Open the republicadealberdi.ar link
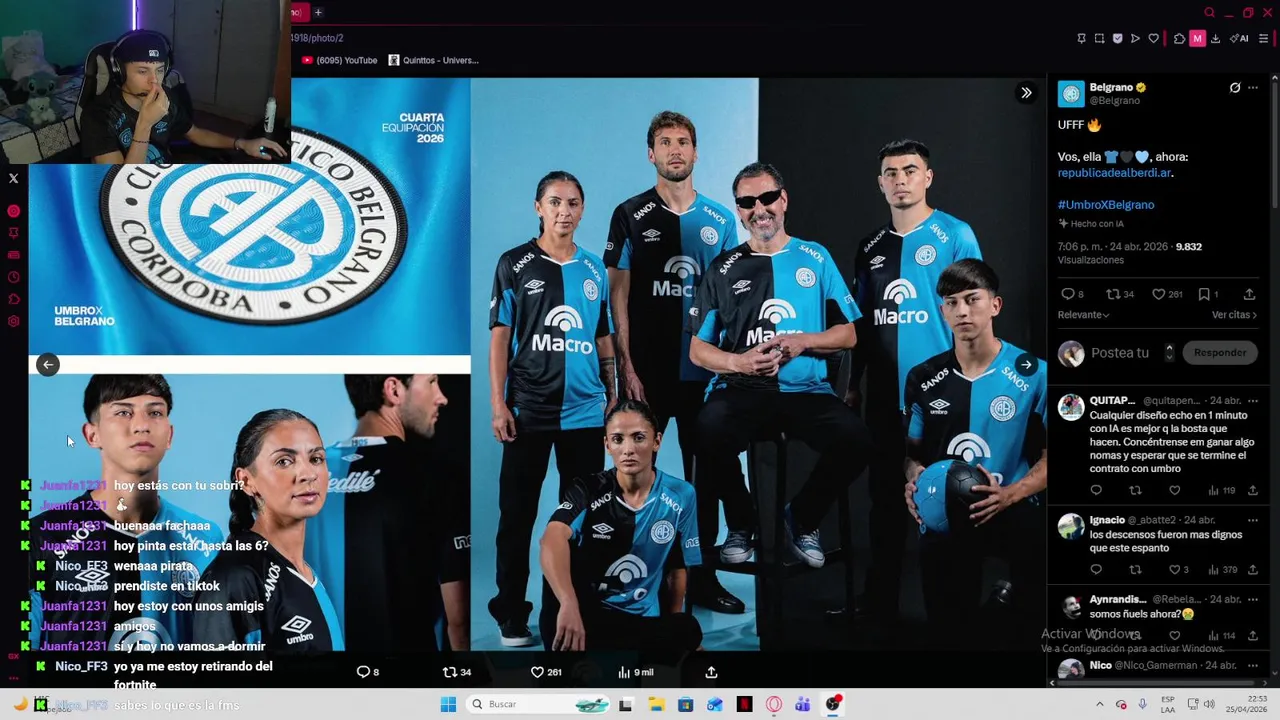This screenshot has height=720, width=1280. coord(1114,173)
